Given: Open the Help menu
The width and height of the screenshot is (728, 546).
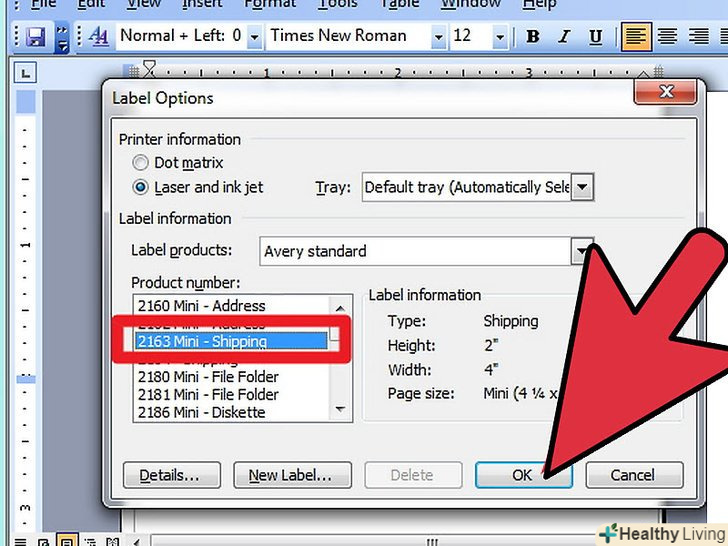Looking at the screenshot, I should pyautogui.click(x=539, y=4).
